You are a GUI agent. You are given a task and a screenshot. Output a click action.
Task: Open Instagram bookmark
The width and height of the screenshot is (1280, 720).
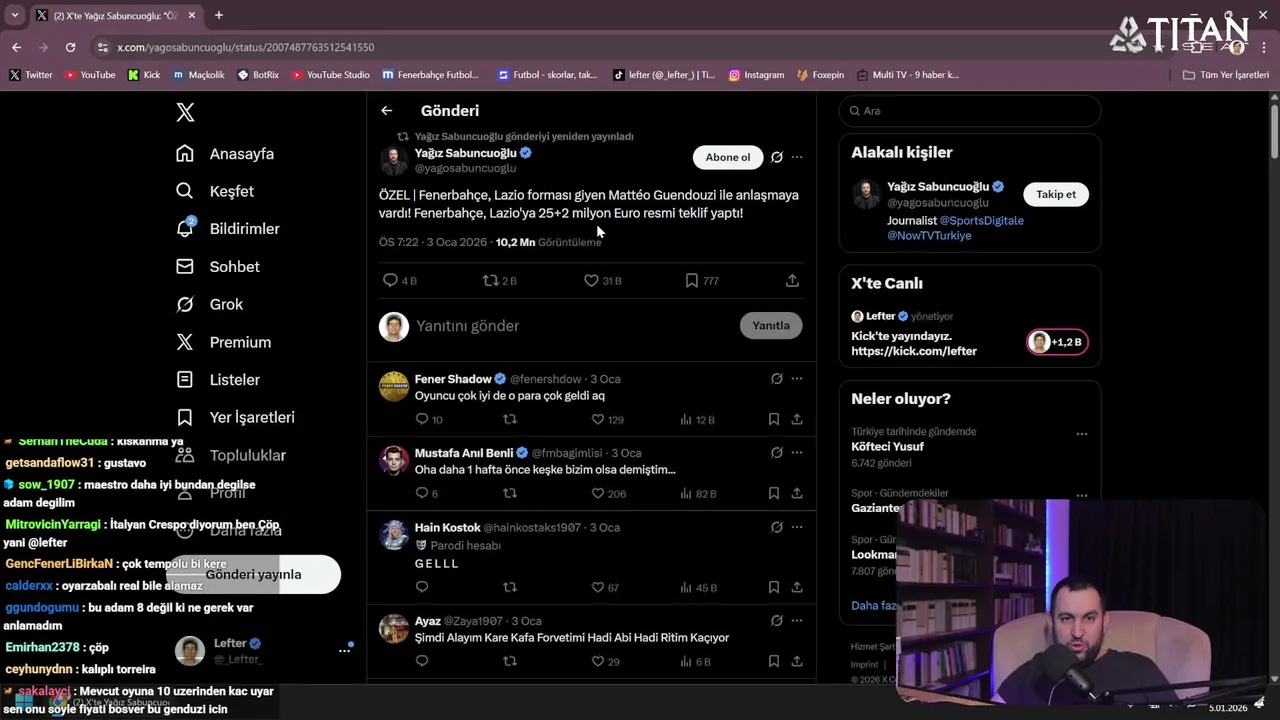755,75
